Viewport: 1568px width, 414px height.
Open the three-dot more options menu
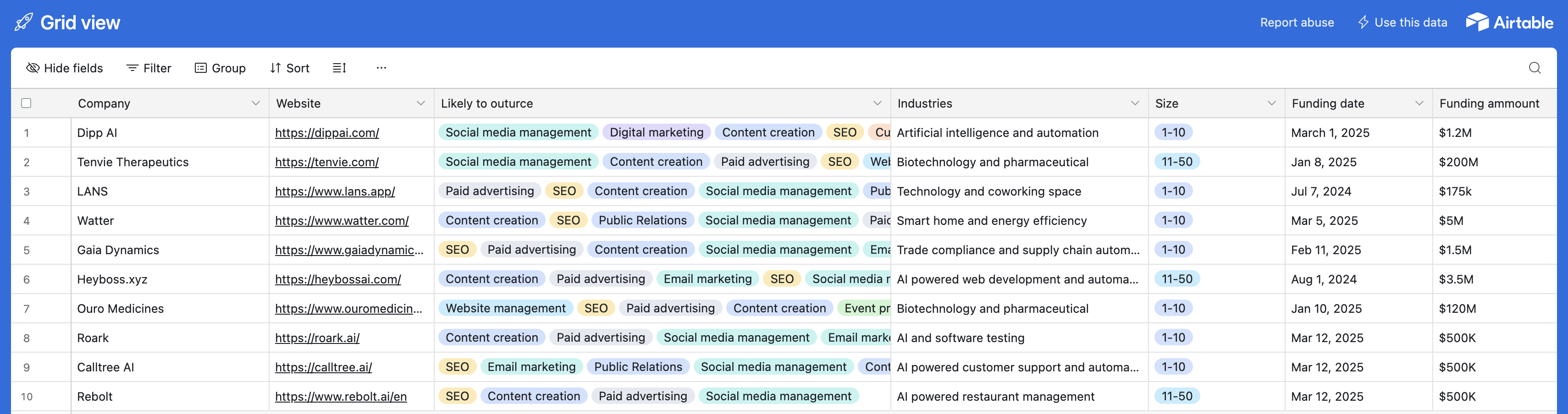point(381,68)
